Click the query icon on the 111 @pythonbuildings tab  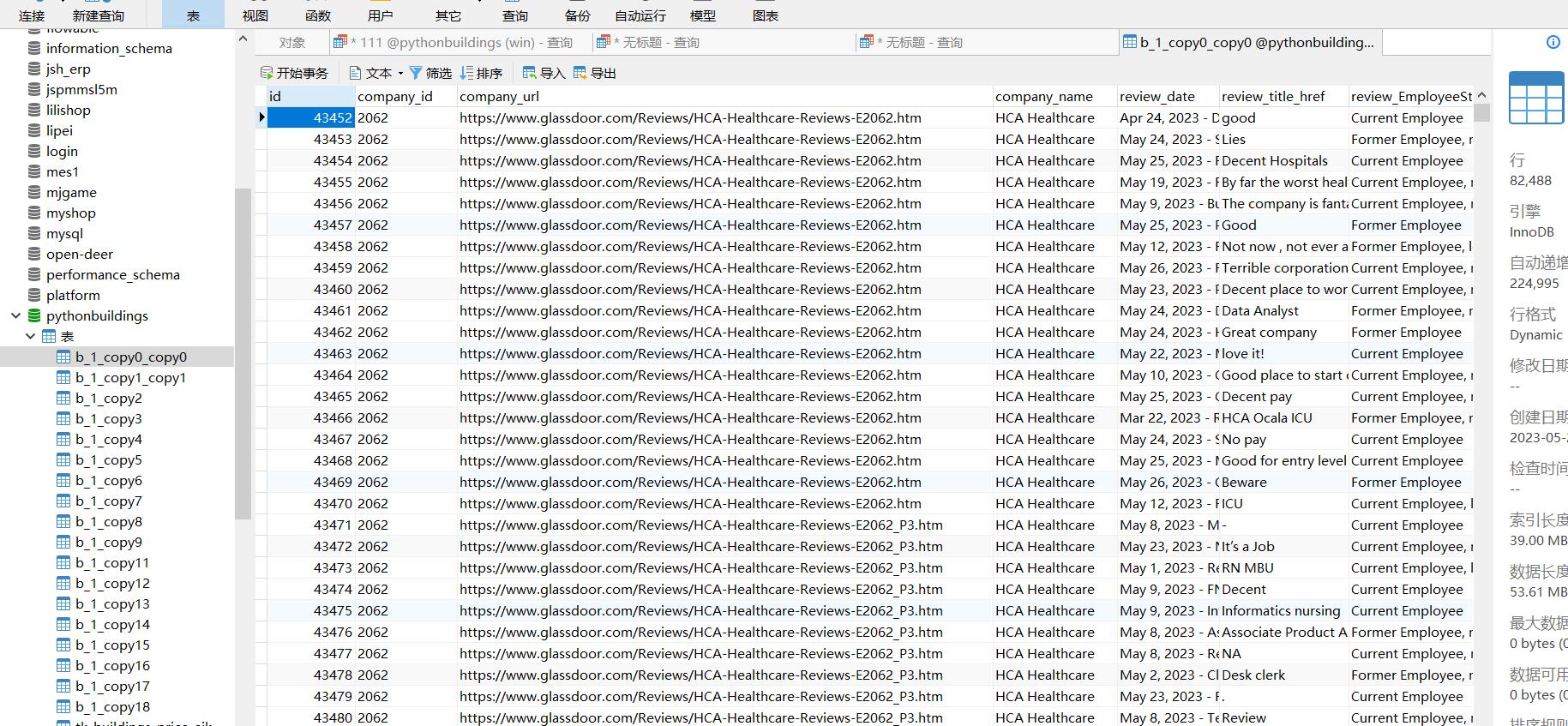pos(340,42)
